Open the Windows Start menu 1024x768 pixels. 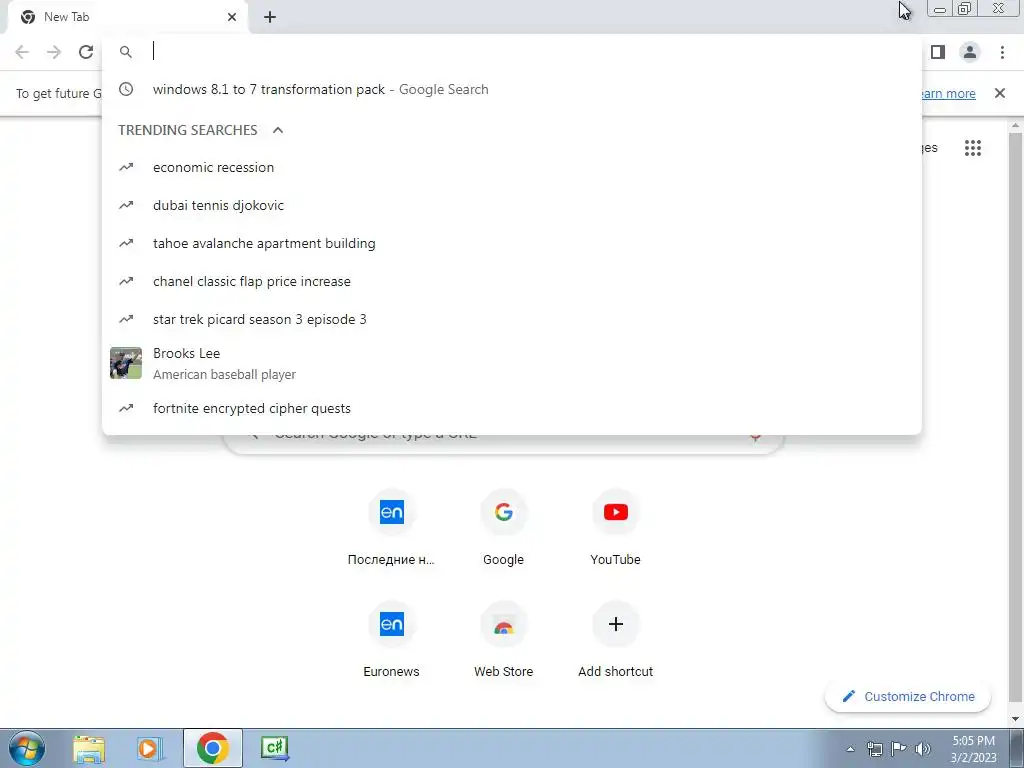pyautogui.click(x=27, y=748)
